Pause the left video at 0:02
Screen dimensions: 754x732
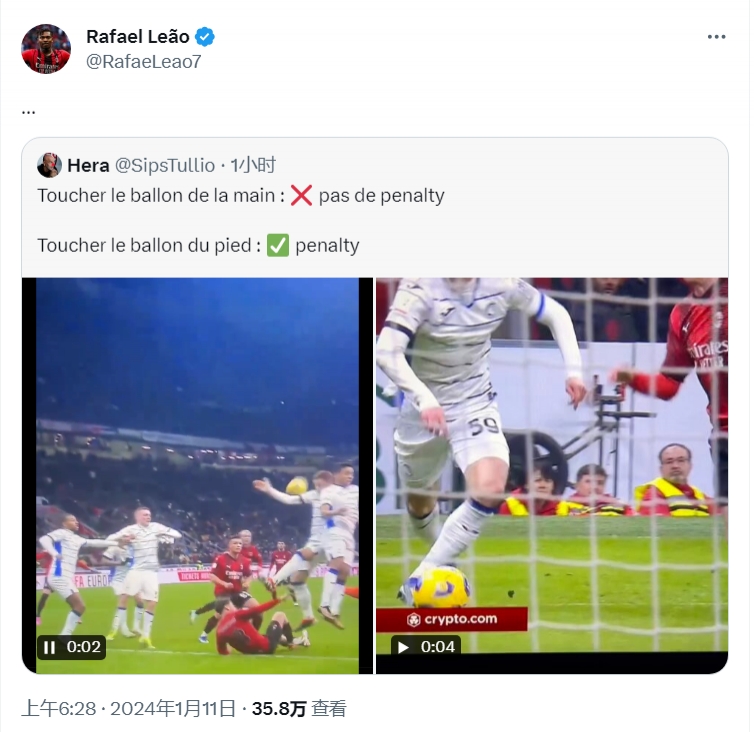(x=49, y=647)
